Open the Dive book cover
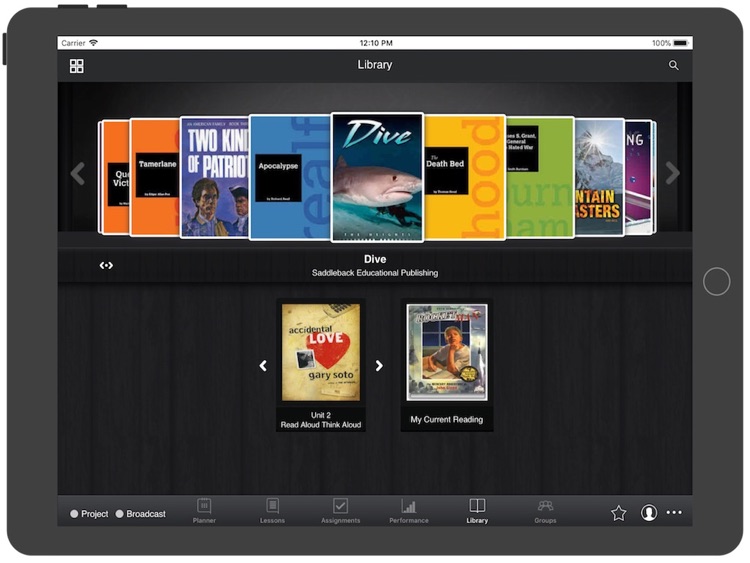This screenshot has height=563, width=750. 377,177
